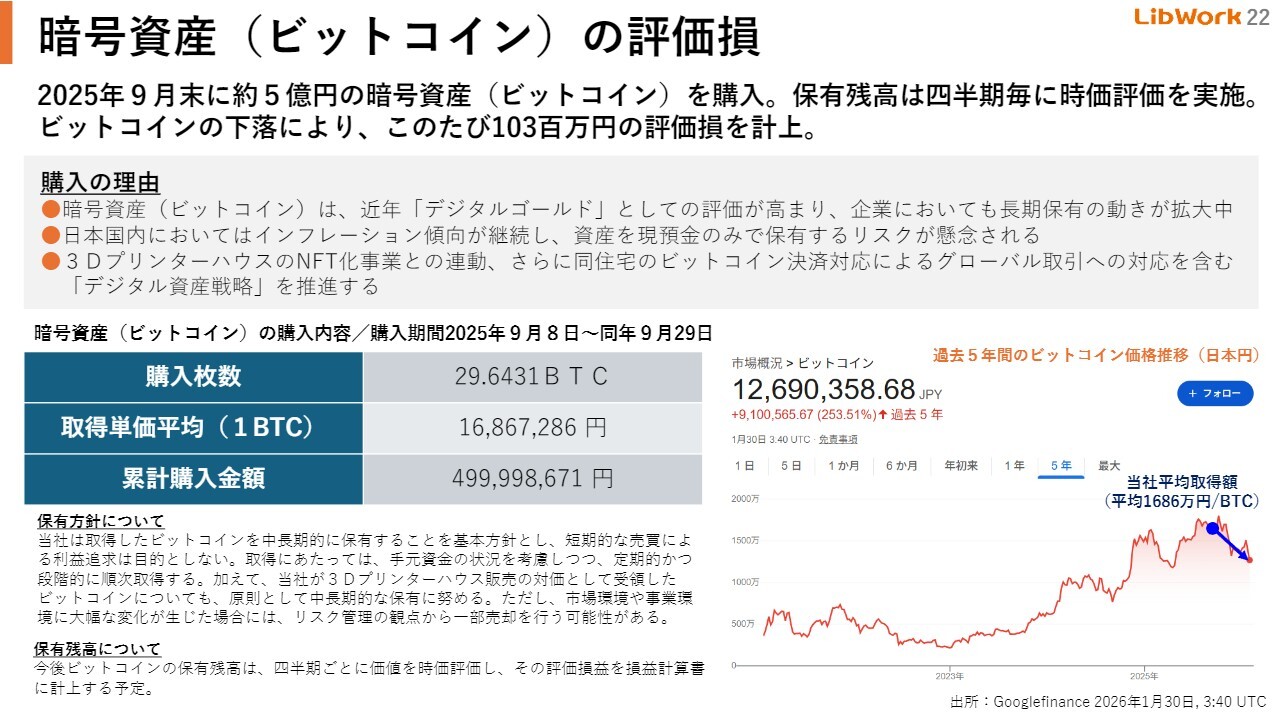
Task: Open the 最大 range tab
Action: pyautogui.click(x=1109, y=466)
